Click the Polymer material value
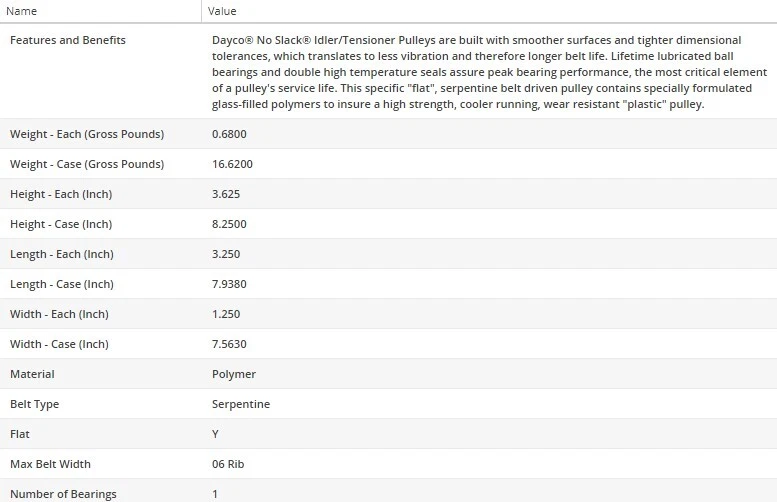 pos(234,374)
